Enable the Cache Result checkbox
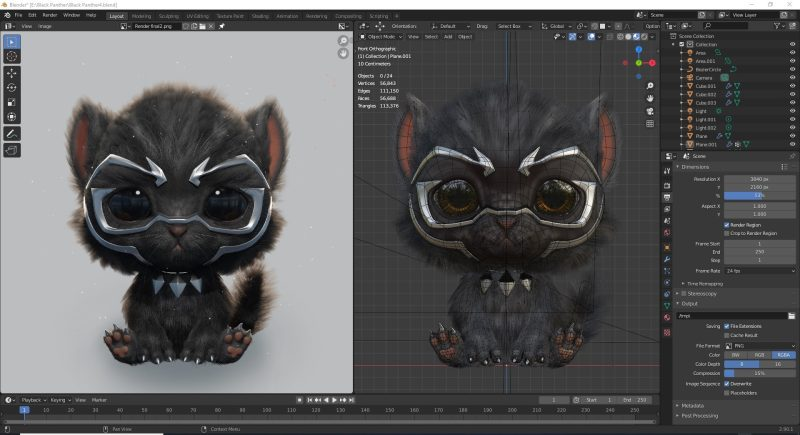 [727, 336]
